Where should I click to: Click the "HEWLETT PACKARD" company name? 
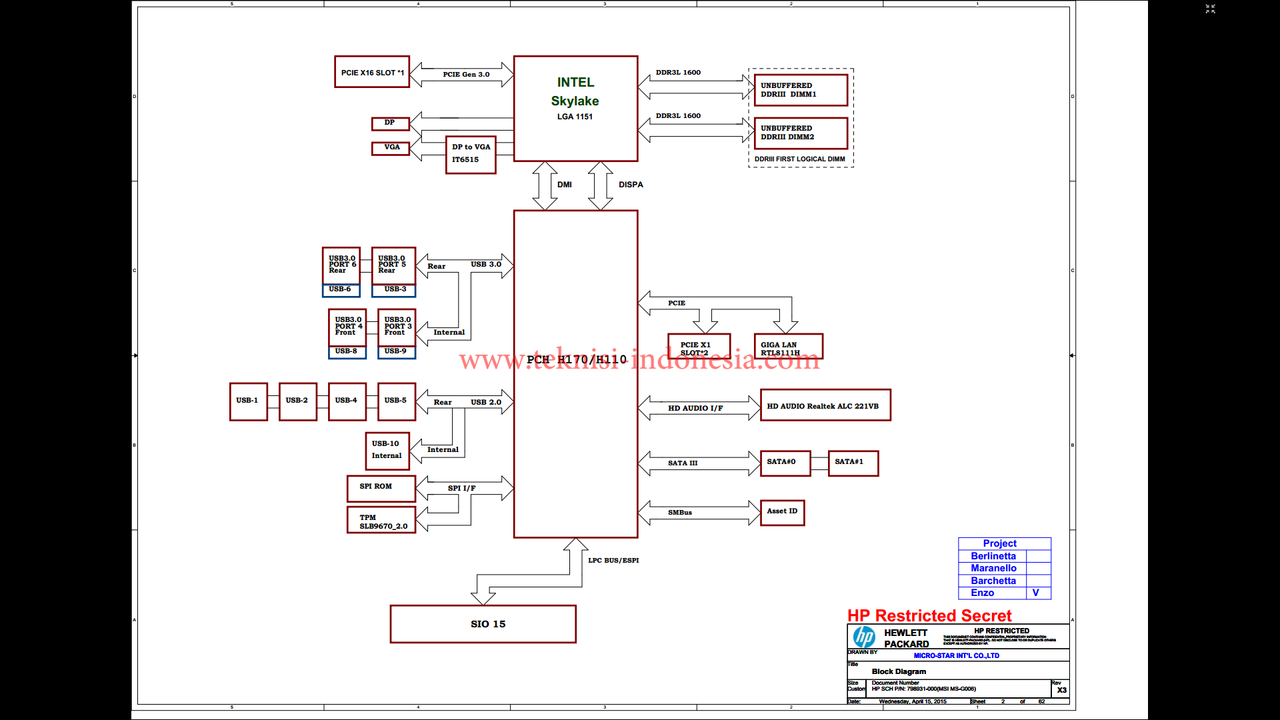[x=906, y=638]
